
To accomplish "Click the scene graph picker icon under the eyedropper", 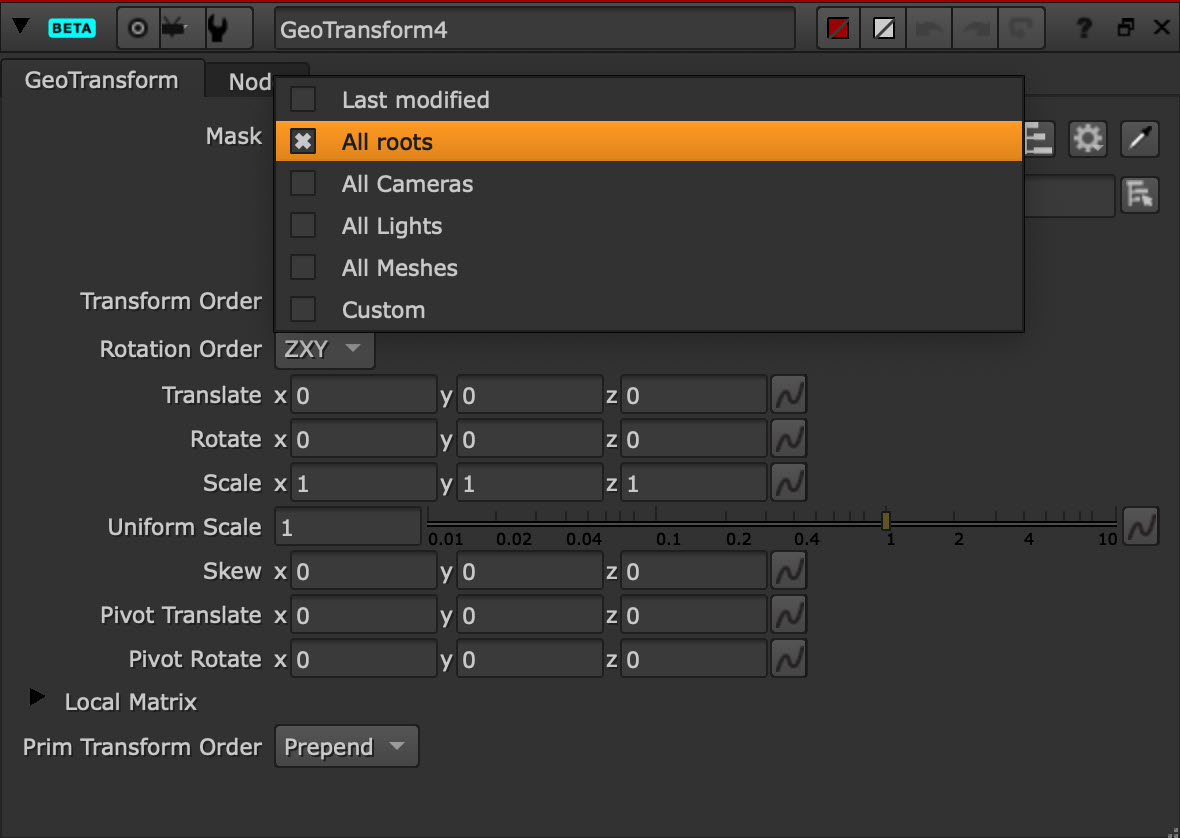I will [x=1140, y=195].
